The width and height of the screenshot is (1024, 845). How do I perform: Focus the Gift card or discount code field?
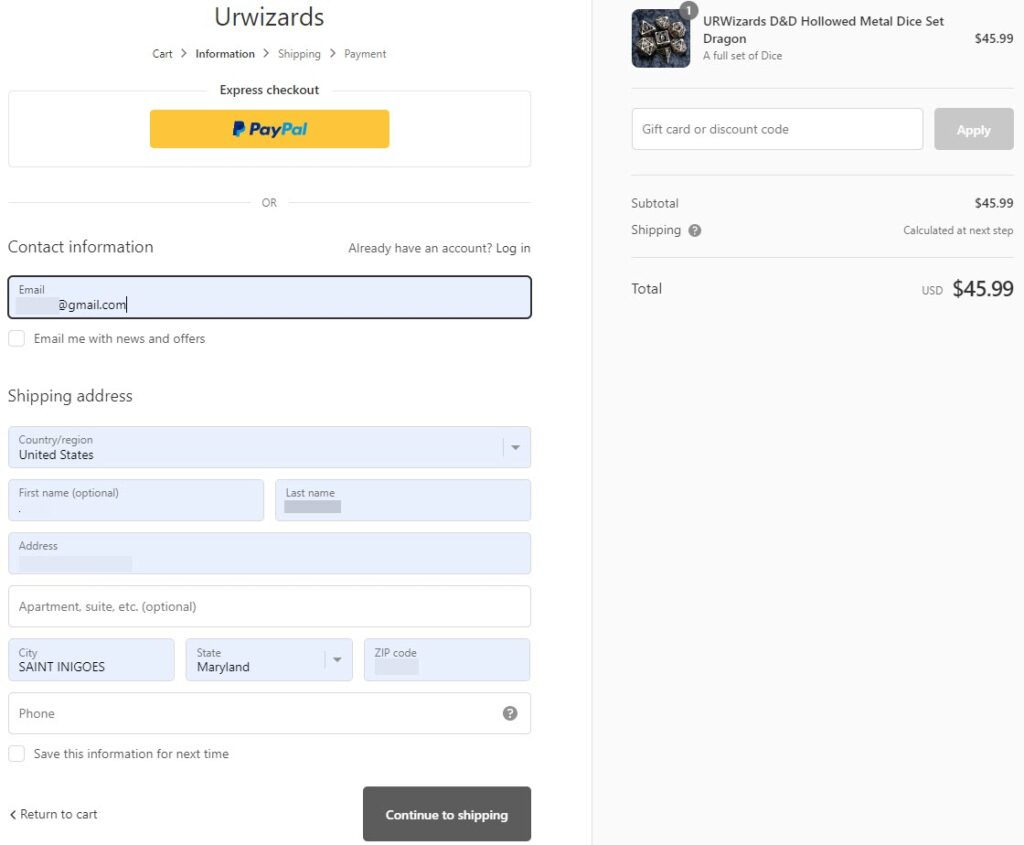pyautogui.click(x=777, y=129)
